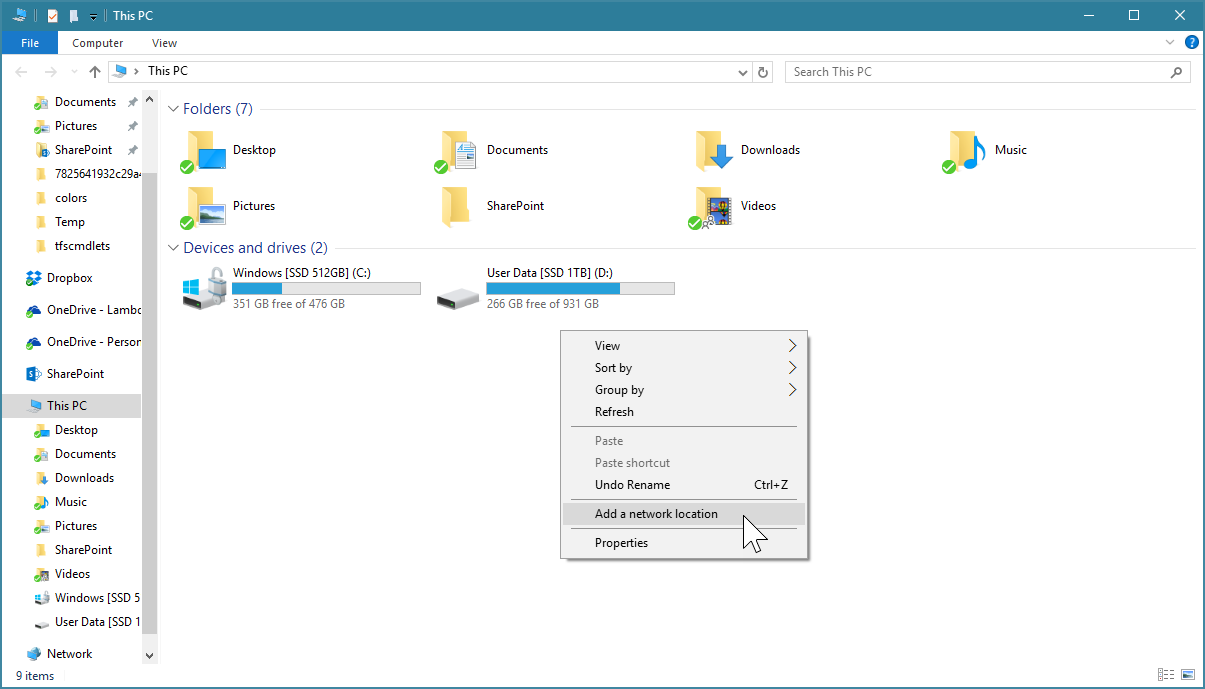Expand the Group by submenu
This screenshot has height=689, width=1205.
(x=792, y=390)
